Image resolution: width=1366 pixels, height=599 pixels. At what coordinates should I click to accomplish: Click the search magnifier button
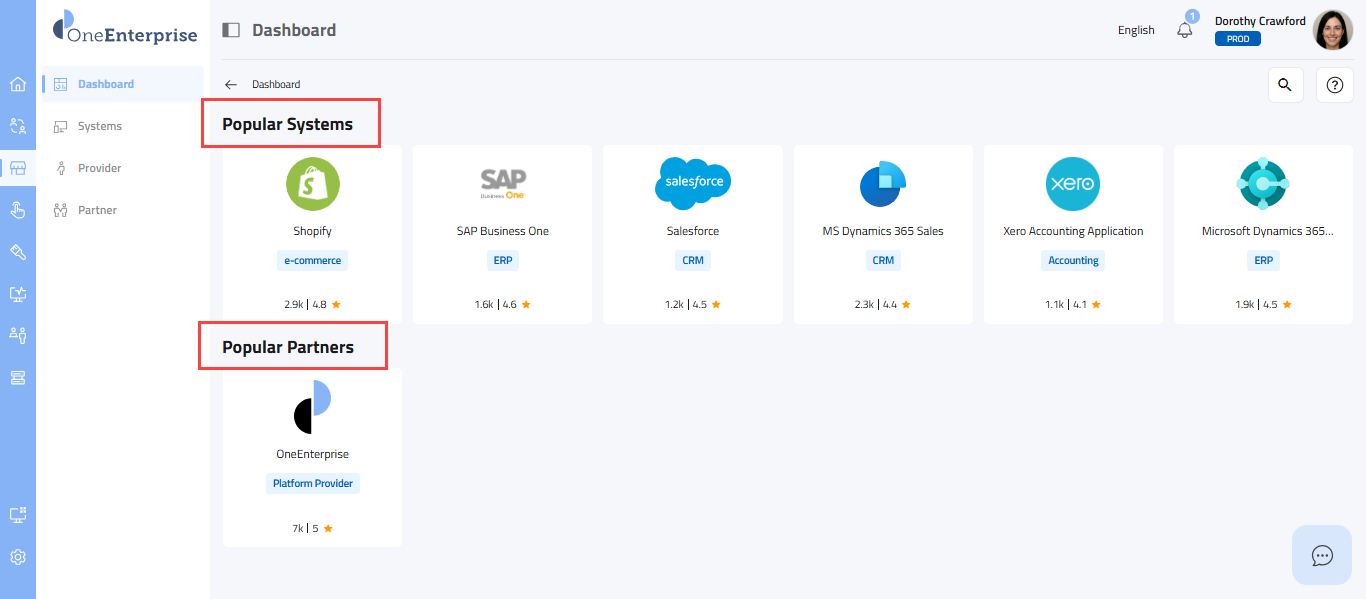(x=1285, y=85)
